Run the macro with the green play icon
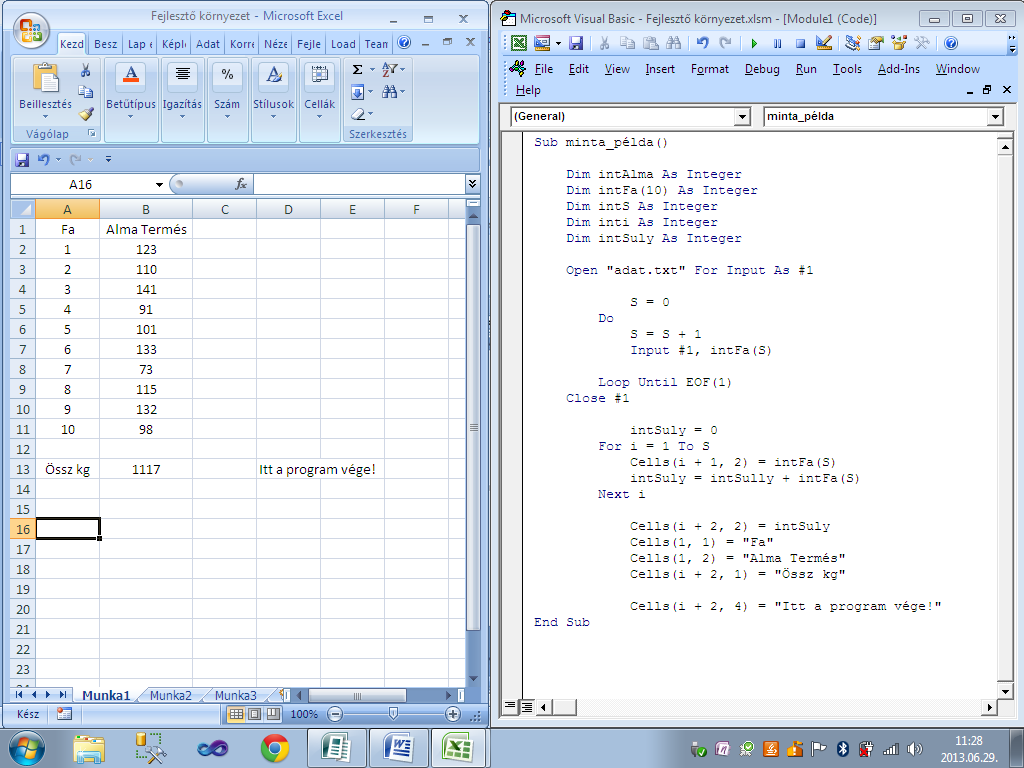This screenshot has height=768, width=1024. [x=754, y=43]
